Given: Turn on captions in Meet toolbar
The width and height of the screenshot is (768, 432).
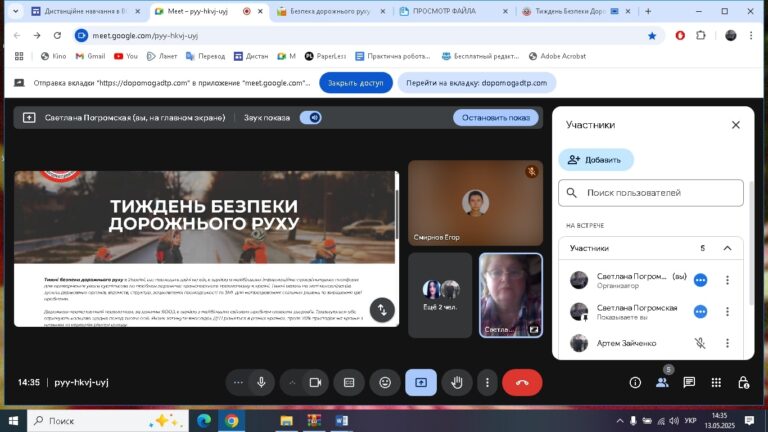Looking at the screenshot, I should (349, 383).
